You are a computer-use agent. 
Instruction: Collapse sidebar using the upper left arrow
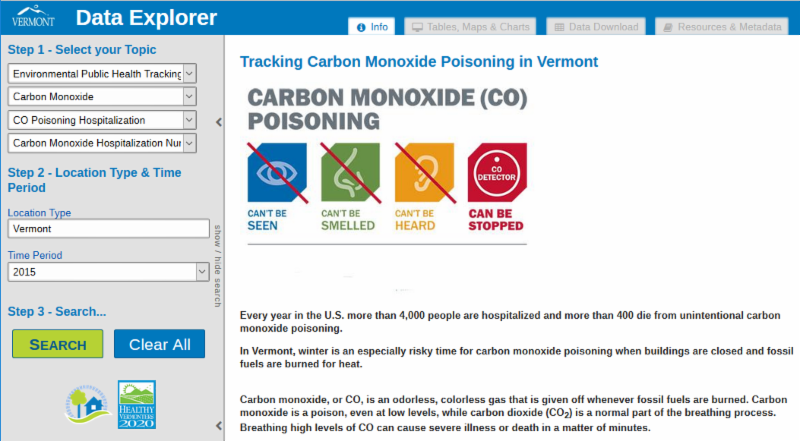[x=219, y=123]
